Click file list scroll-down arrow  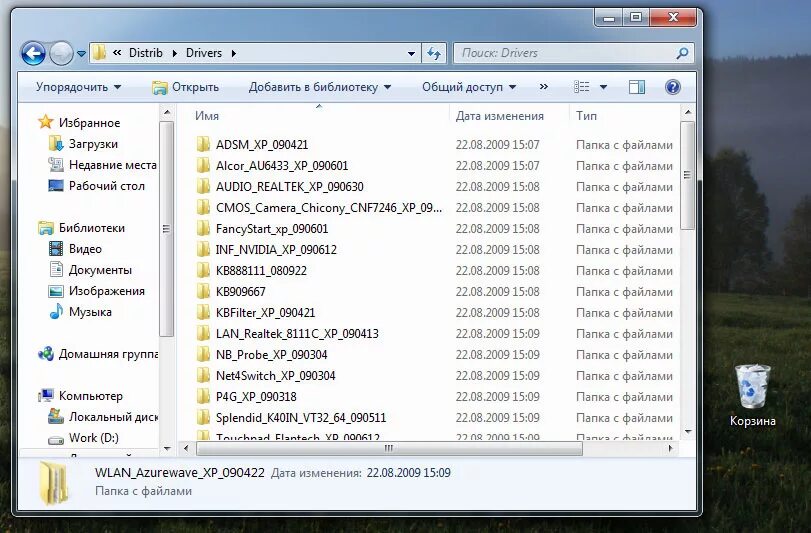pos(687,431)
